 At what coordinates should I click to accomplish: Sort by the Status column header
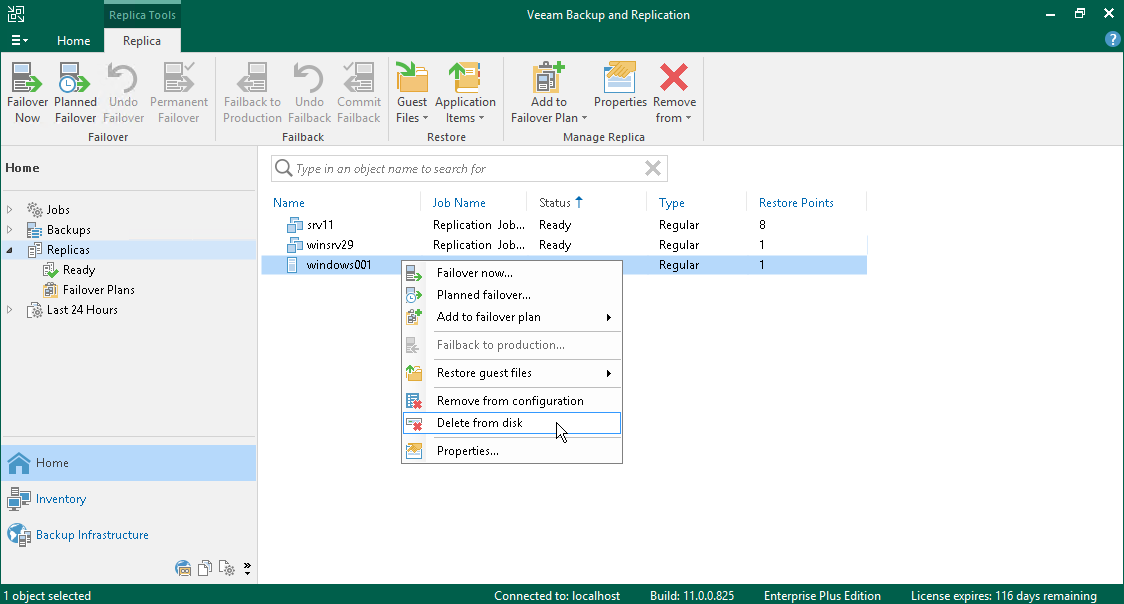(554, 203)
